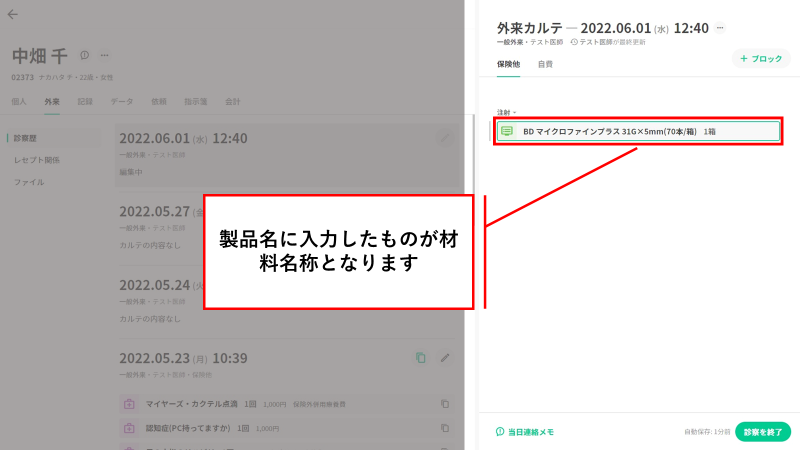
Task: Click the 認知症(PC持ってますか) item text
Action: (188, 428)
